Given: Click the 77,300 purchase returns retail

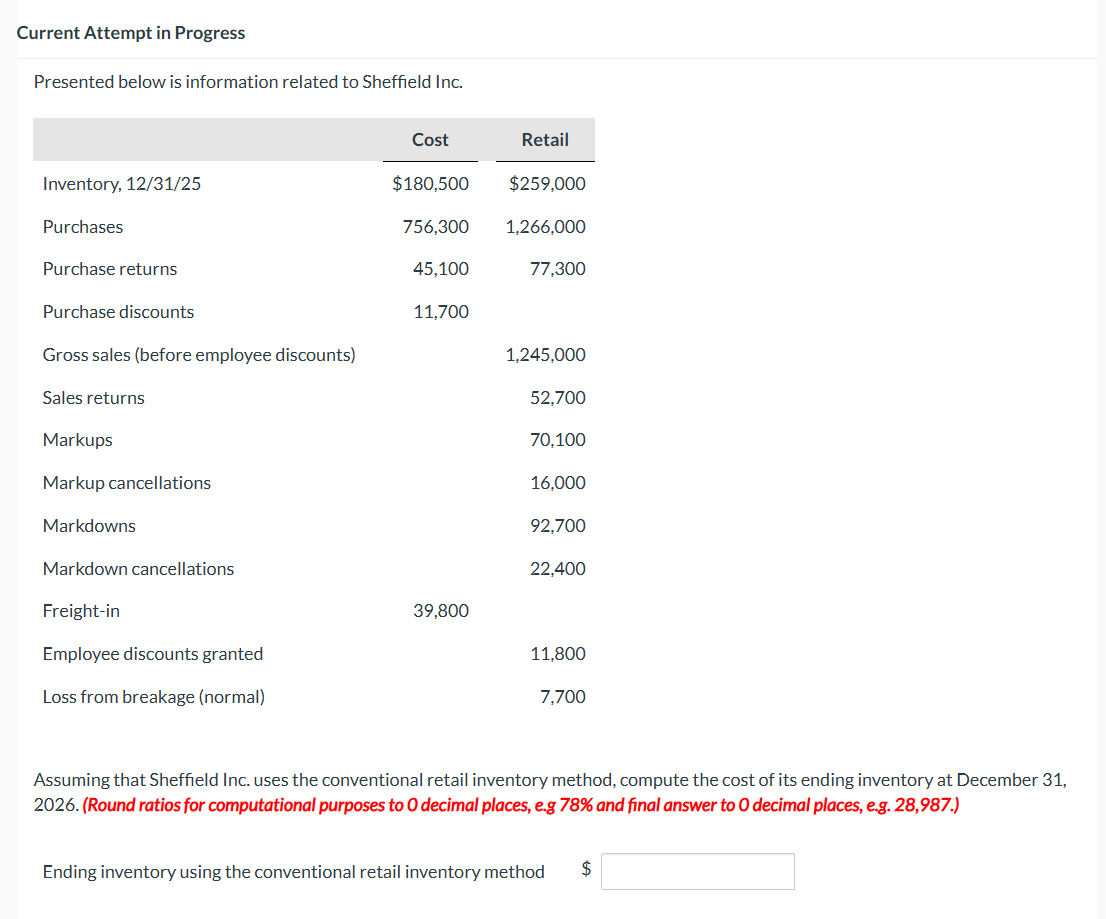Looking at the screenshot, I should point(558,269).
